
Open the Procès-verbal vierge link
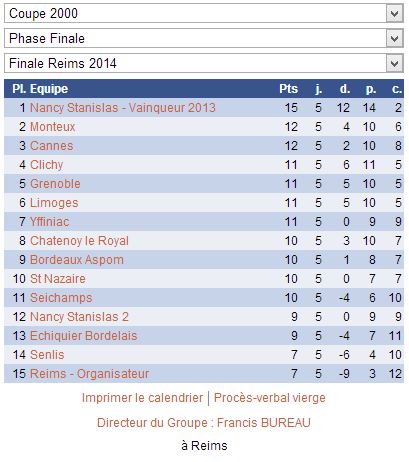tap(270, 398)
